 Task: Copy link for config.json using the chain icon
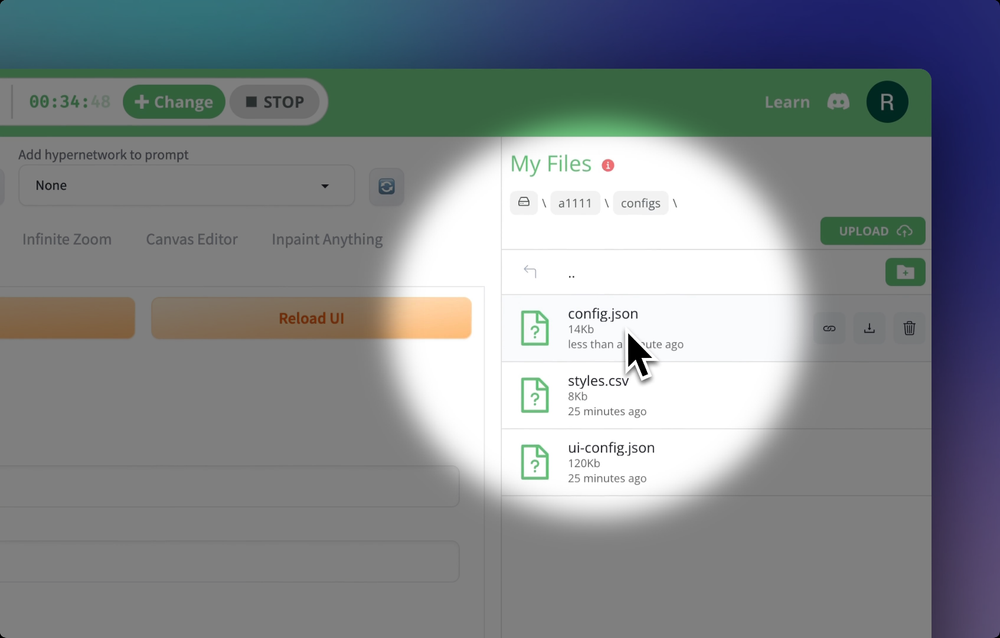(829, 328)
